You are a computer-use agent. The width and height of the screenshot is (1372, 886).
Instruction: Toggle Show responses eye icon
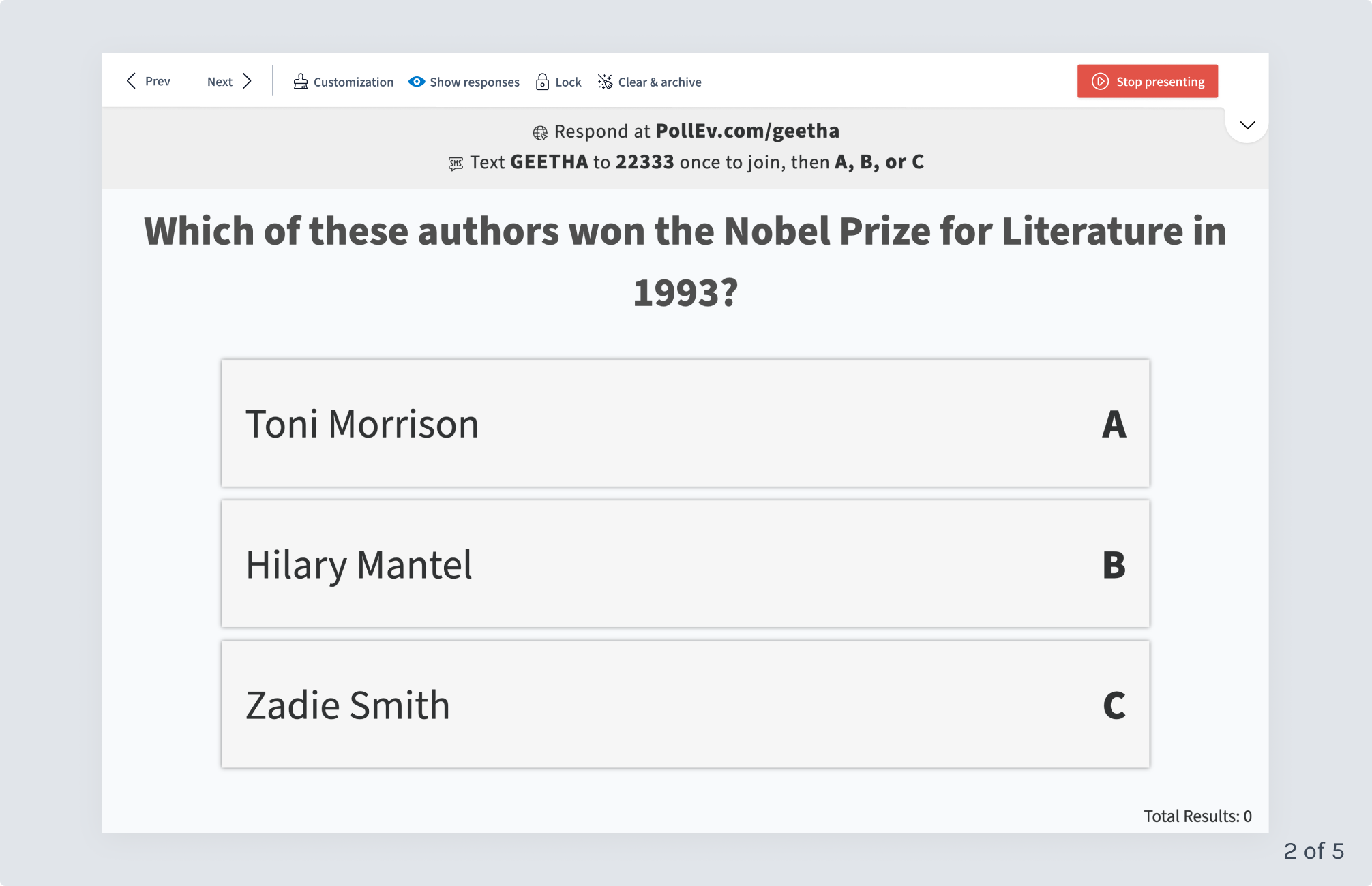pyautogui.click(x=417, y=82)
